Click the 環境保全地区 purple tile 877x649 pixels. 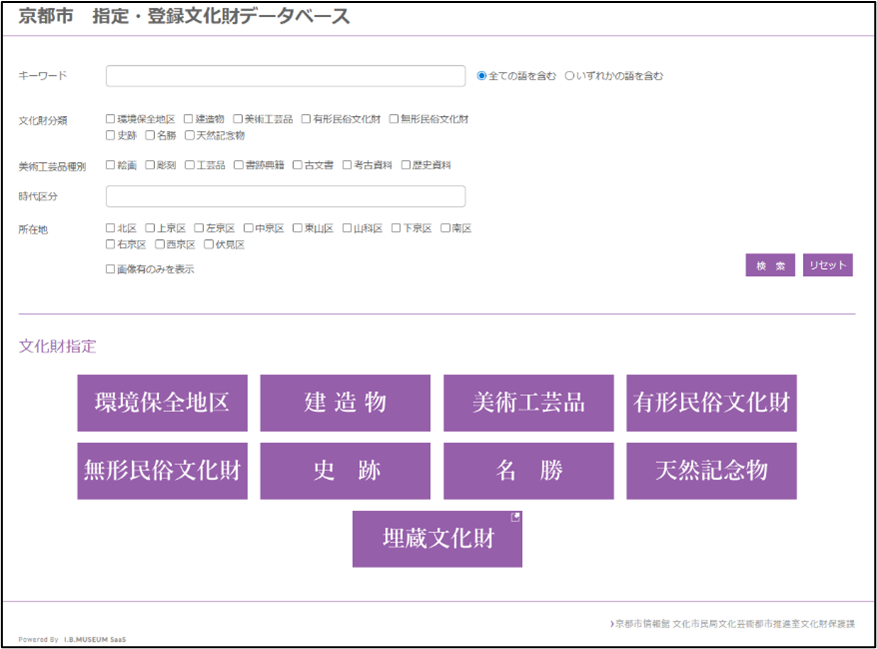pos(162,403)
